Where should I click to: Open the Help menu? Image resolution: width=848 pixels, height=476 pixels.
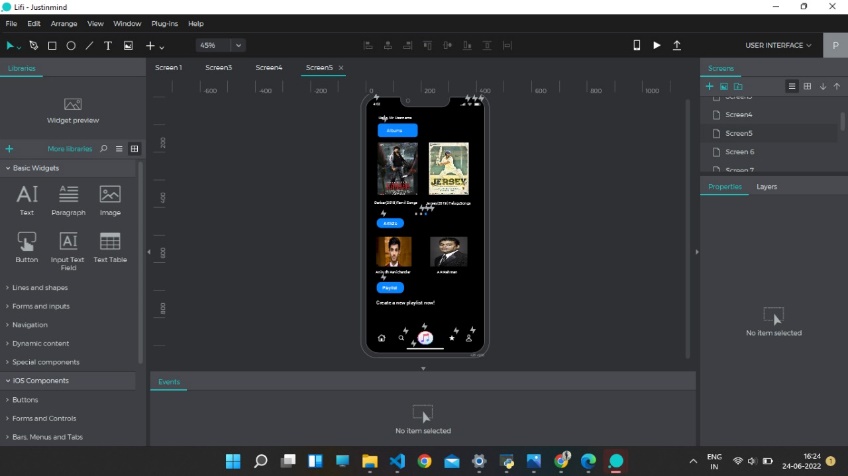point(196,24)
